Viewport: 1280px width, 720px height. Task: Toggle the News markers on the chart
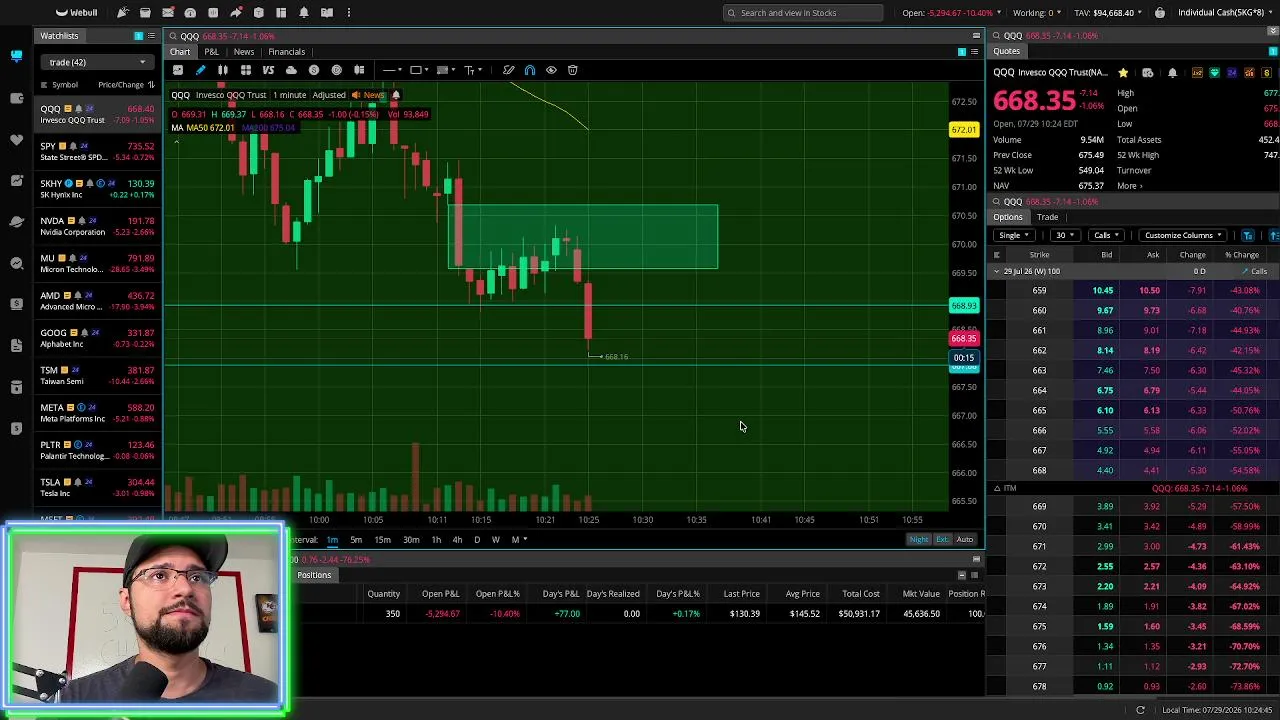(x=368, y=95)
